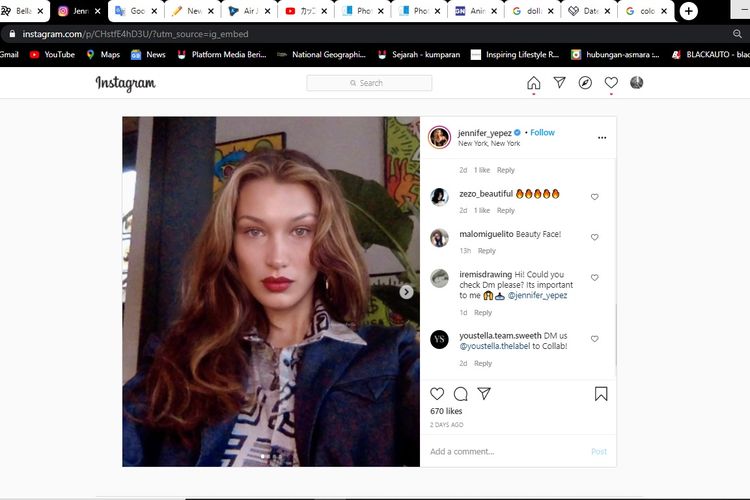Open activity feed heart icon in navbar
The height and width of the screenshot is (500, 750).
(611, 83)
